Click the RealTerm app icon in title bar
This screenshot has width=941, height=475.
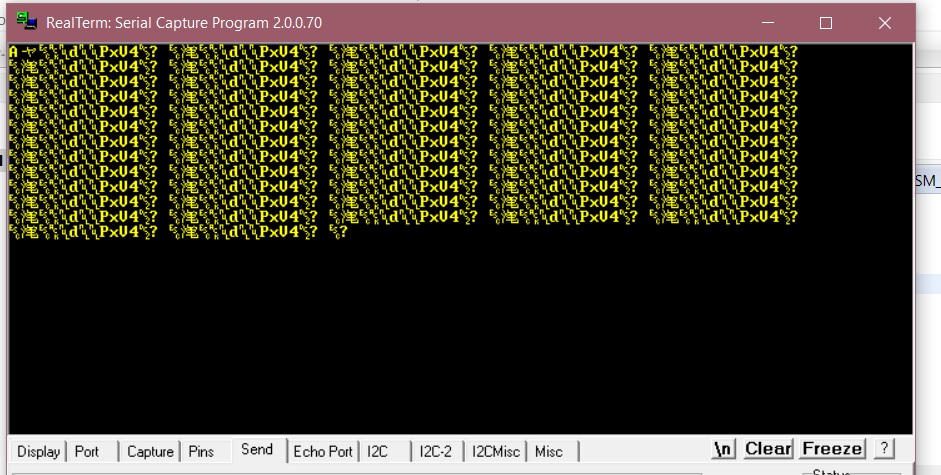coord(26,22)
